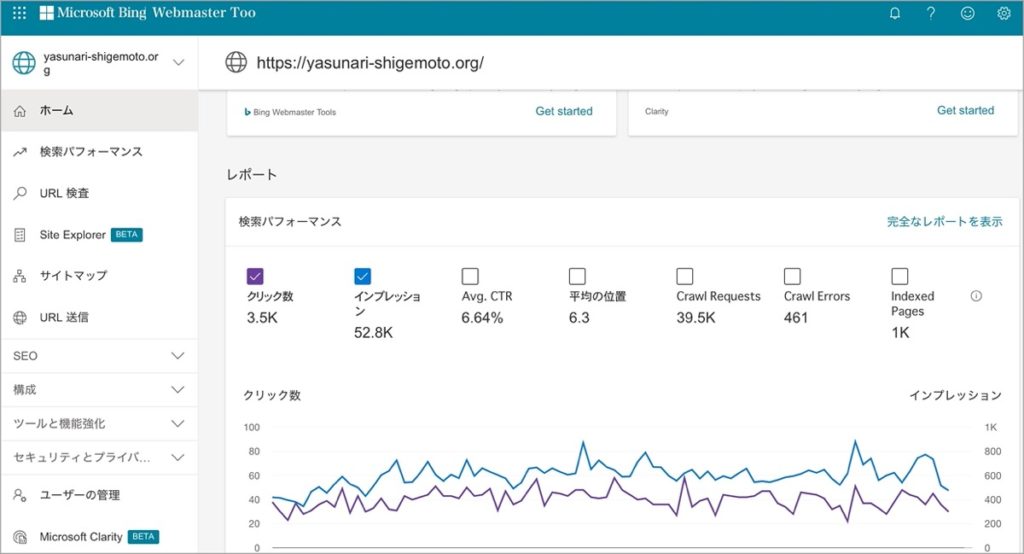This screenshot has height=554, width=1024.
Task: Click the 3.5K clicks value
Action: (x=263, y=318)
